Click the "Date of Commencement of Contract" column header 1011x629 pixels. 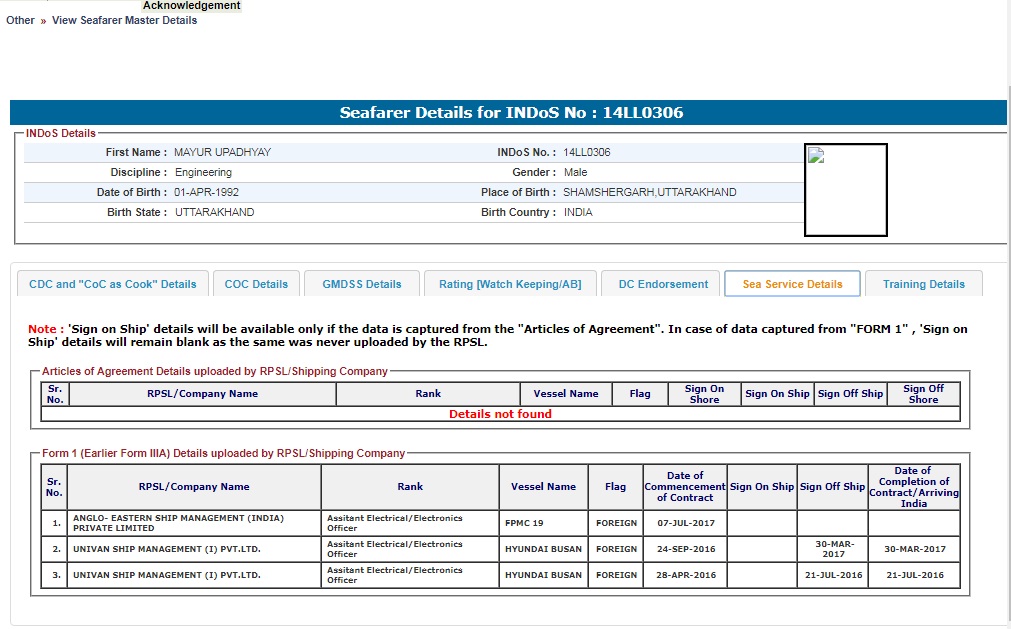(x=684, y=487)
